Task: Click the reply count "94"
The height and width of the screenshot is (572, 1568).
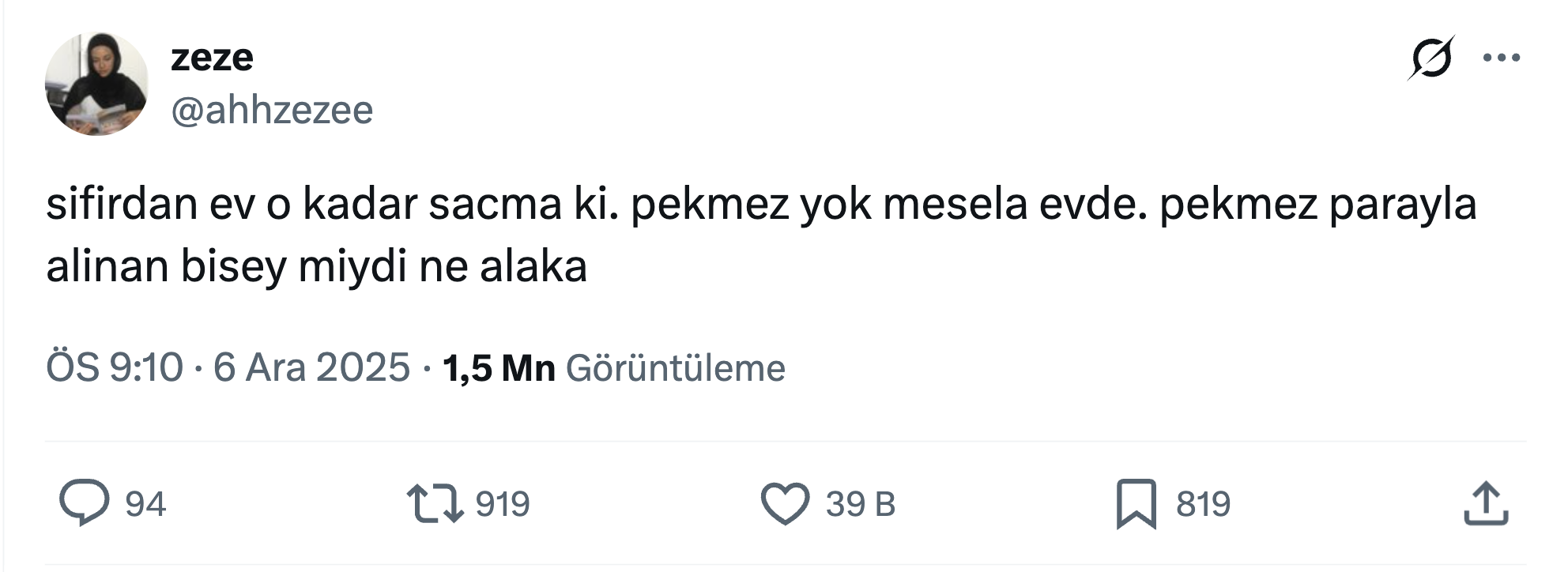Action: [x=145, y=504]
